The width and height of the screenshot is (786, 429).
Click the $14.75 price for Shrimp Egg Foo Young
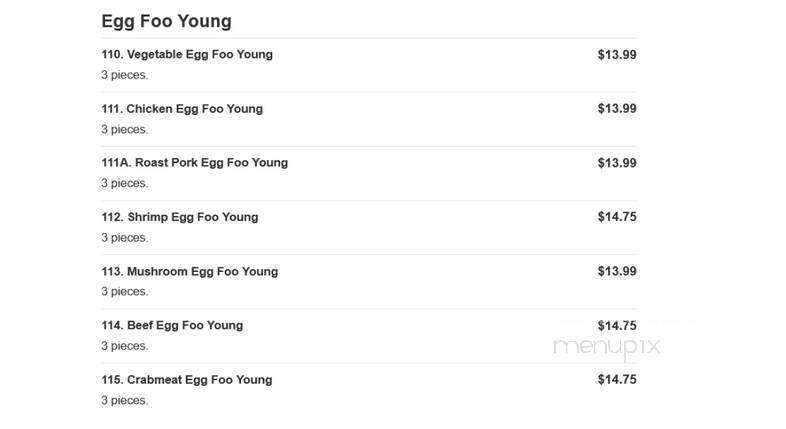click(616, 217)
